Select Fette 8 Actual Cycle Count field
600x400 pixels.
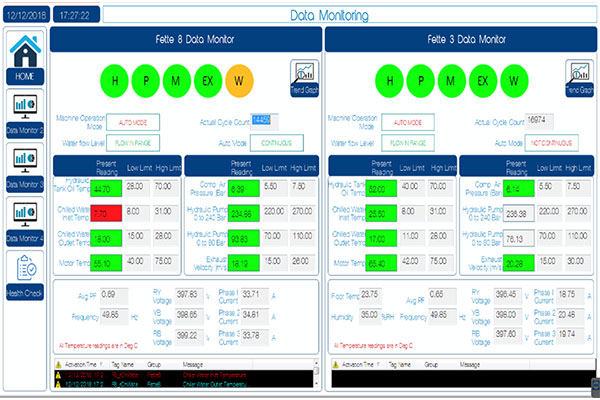[x=261, y=119]
